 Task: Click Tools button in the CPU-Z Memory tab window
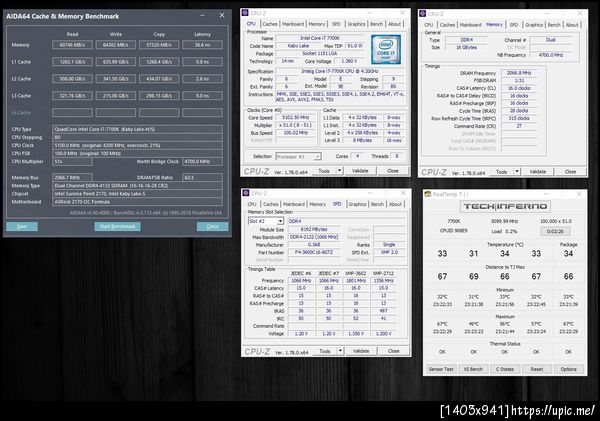[x=502, y=171]
